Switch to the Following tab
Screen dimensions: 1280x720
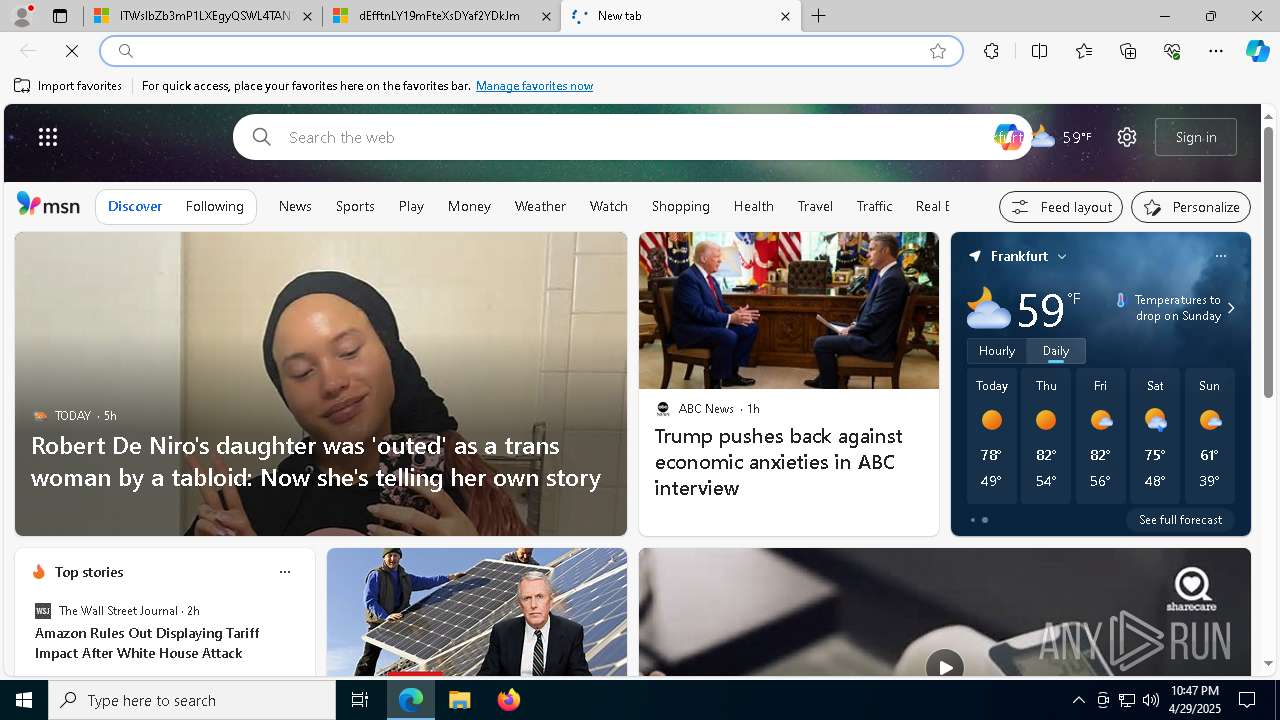tap(214, 206)
